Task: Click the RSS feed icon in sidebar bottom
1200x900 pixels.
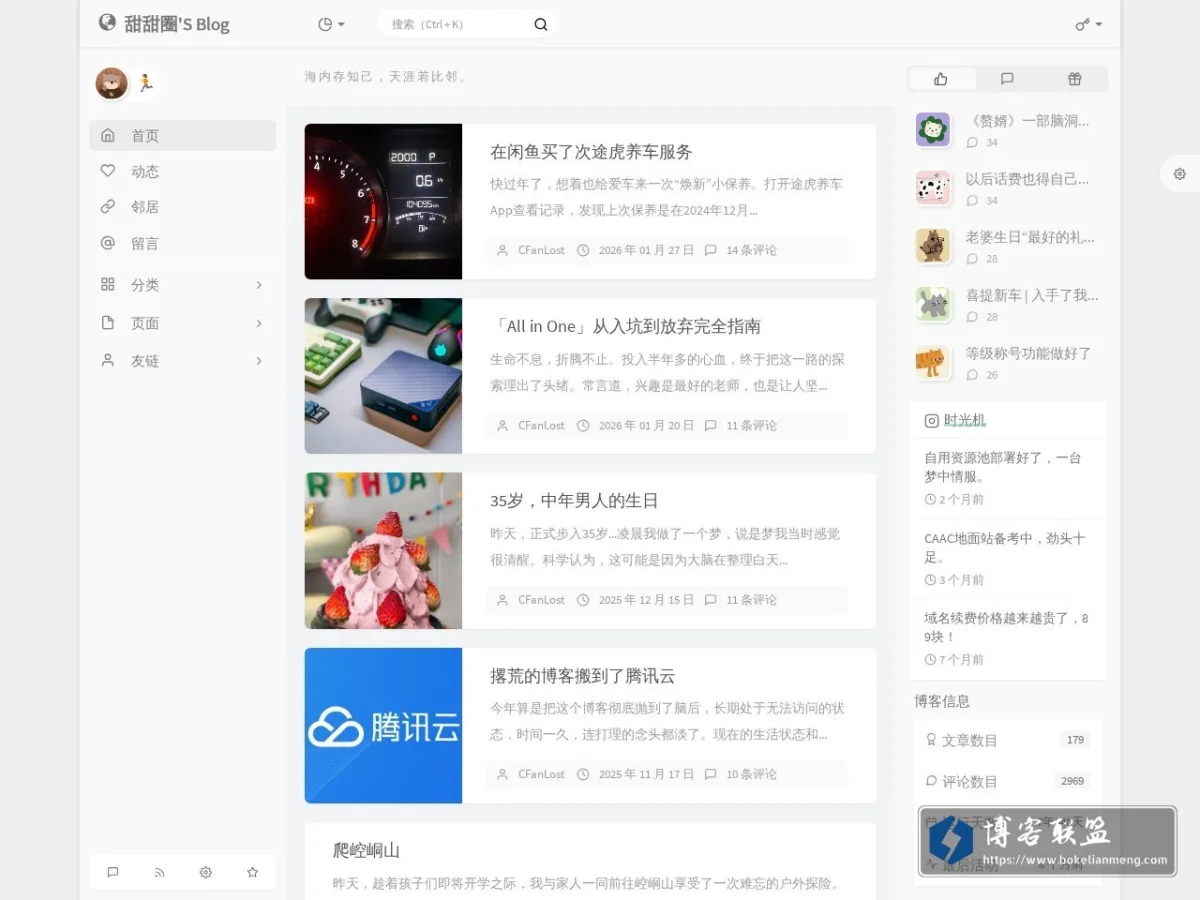Action: [159, 872]
